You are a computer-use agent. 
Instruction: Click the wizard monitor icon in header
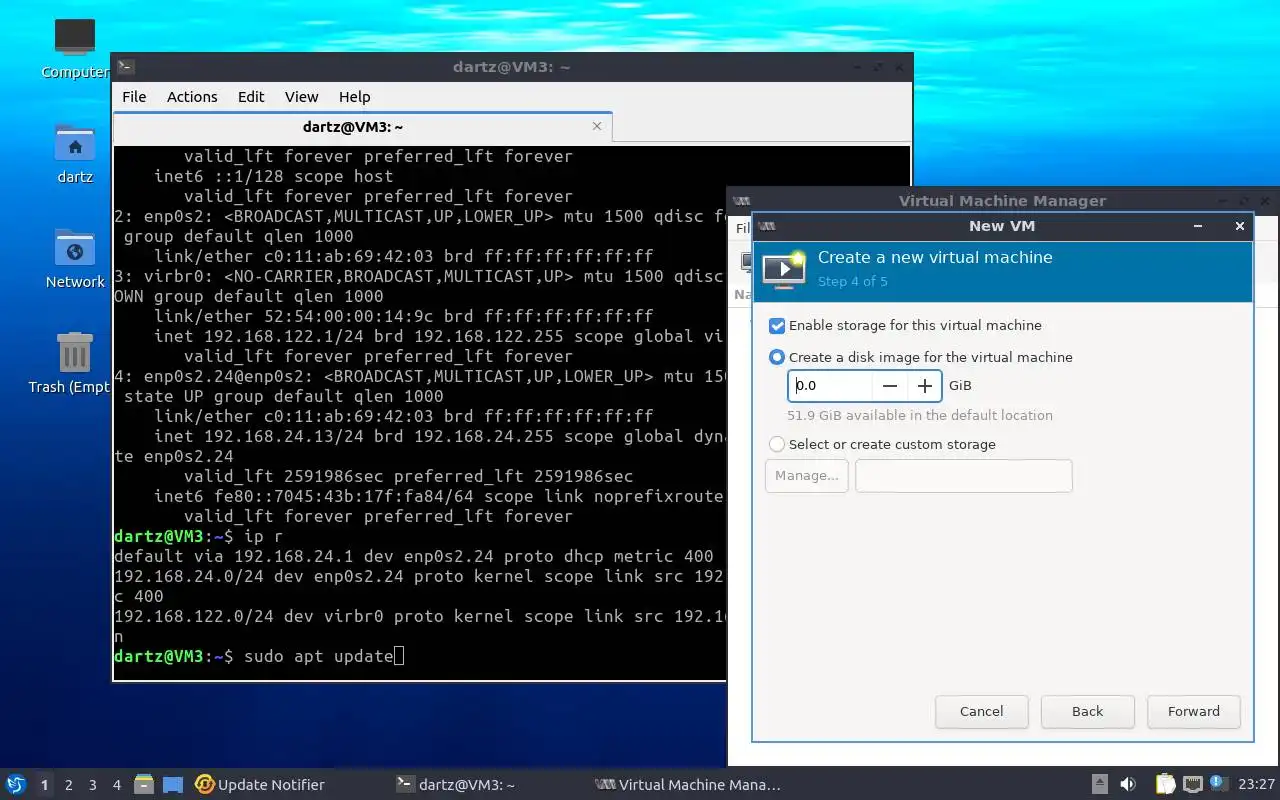pos(784,271)
